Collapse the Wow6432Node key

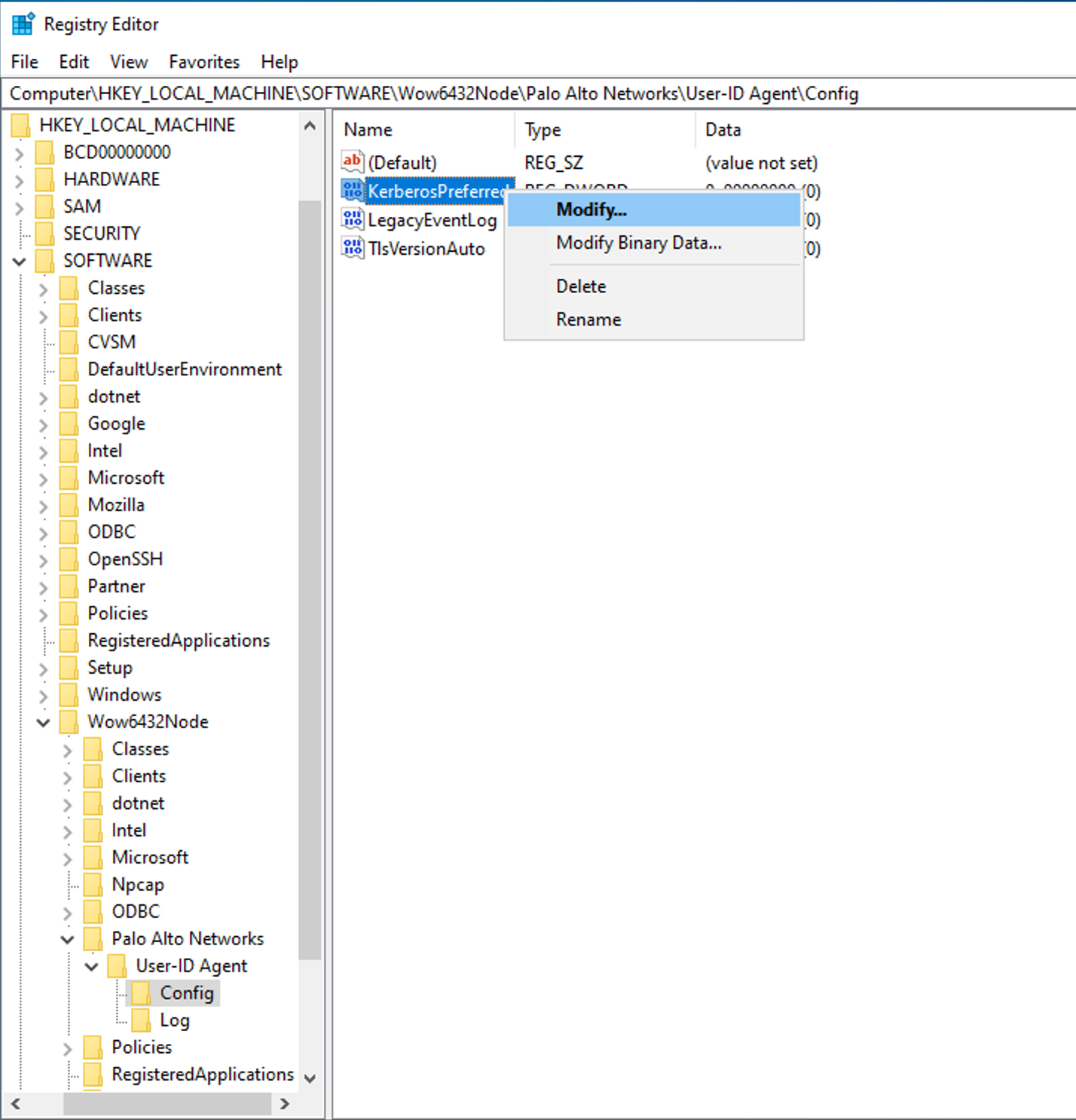[x=43, y=721]
